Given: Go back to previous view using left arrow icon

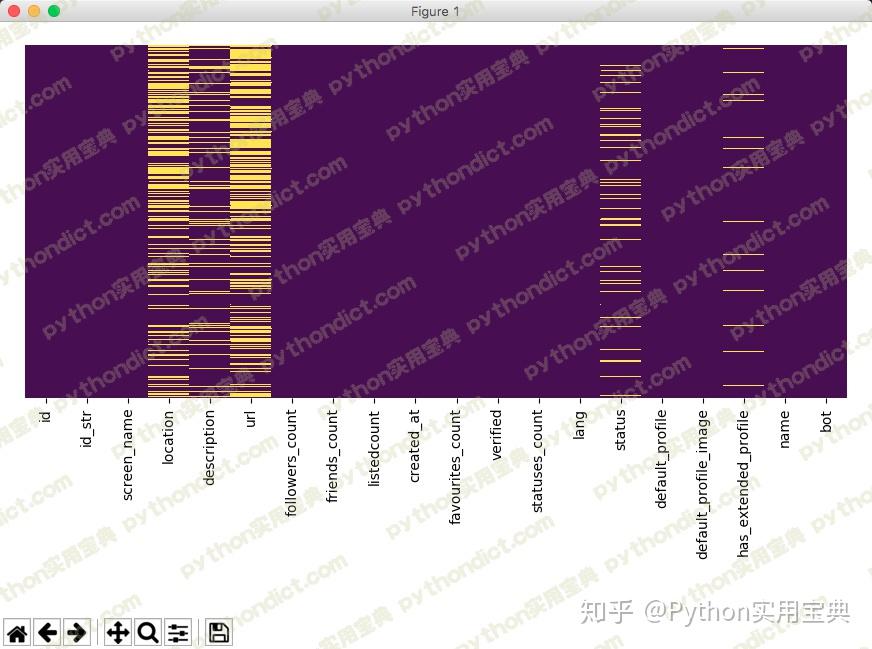Looking at the screenshot, I should tap(47, 632).
